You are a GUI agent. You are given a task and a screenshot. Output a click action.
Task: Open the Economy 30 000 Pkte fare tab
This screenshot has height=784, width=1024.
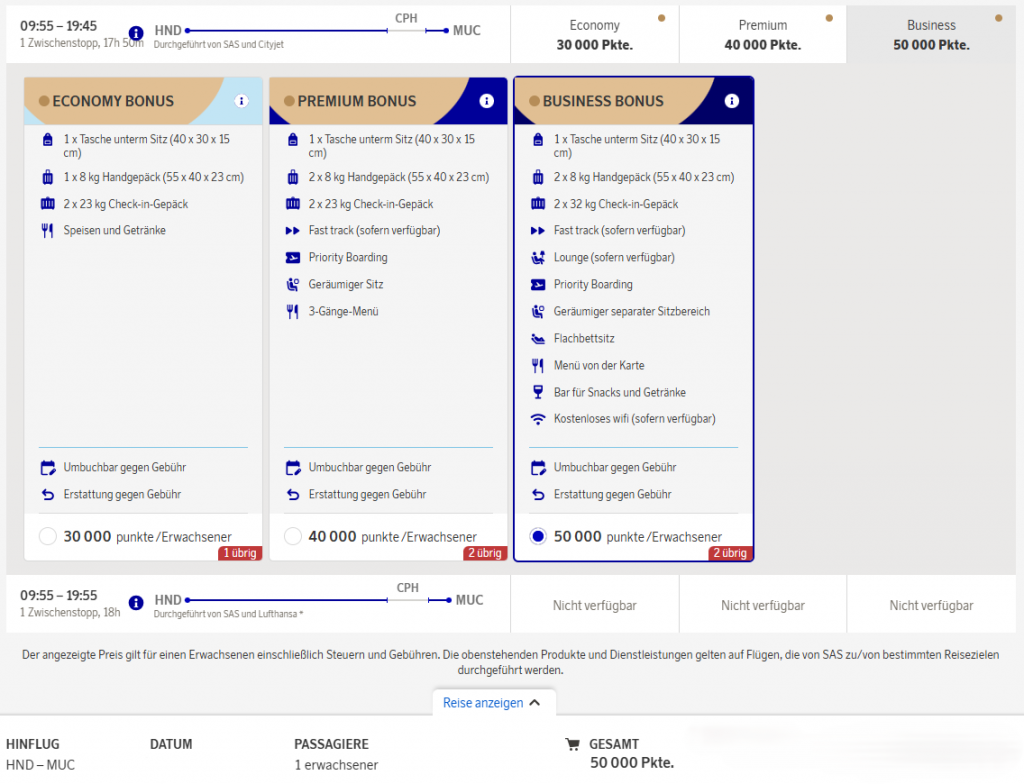[594, 33]
